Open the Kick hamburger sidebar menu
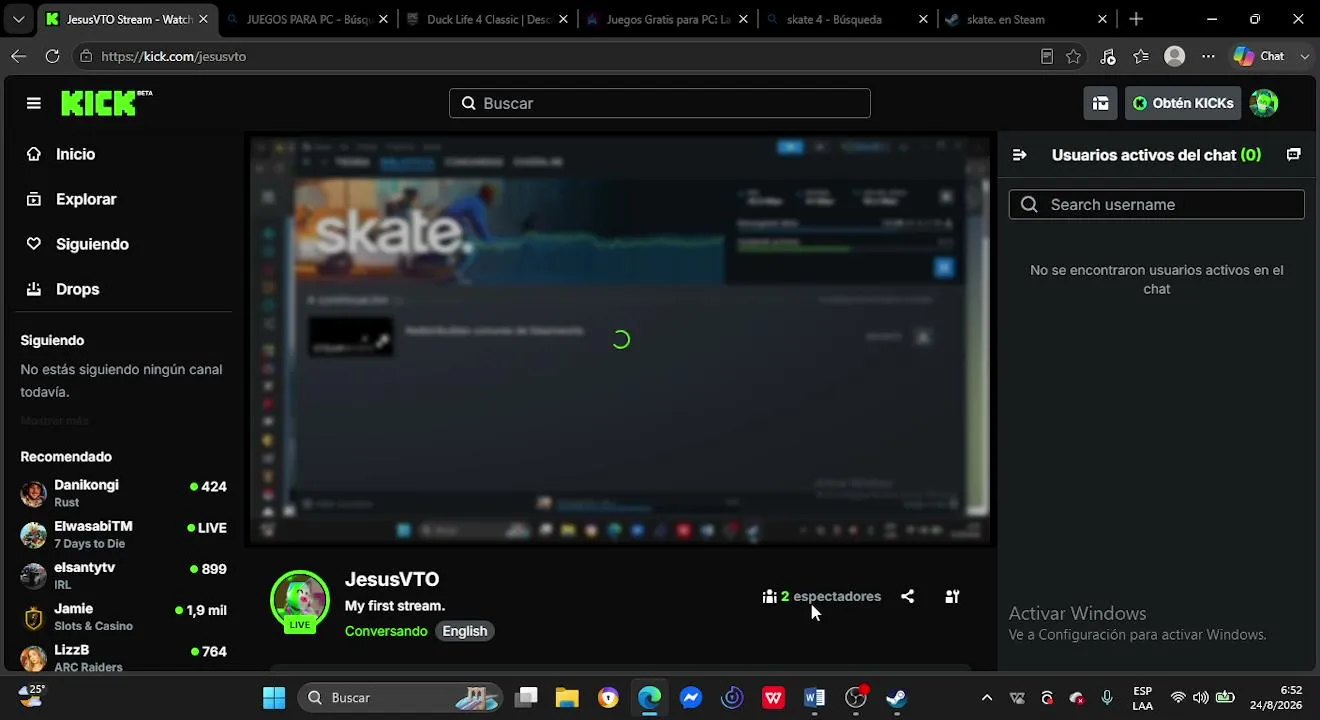The image size is (1320, 720). pyautogui.click(x=34, y=103)
